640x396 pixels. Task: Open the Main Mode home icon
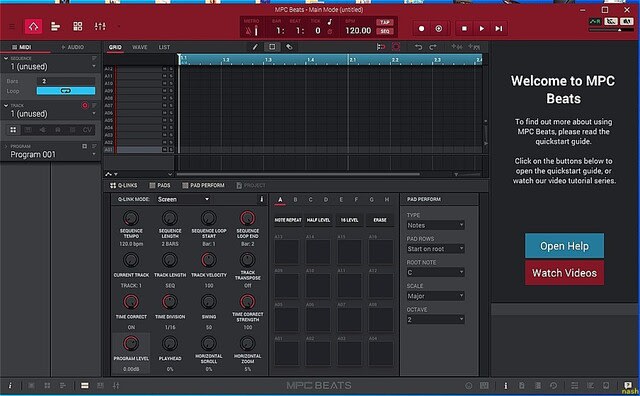tap(33, 27)
